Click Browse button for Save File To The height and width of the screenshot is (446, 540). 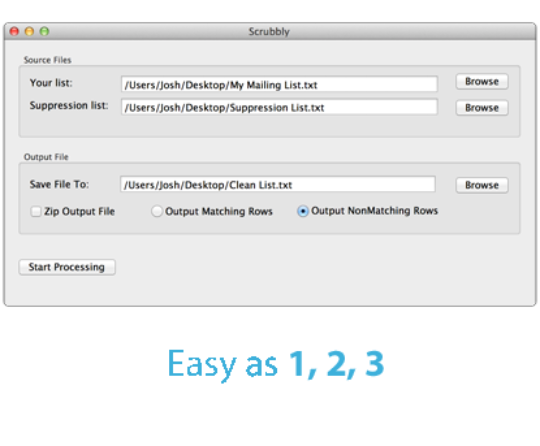(482, 185)
